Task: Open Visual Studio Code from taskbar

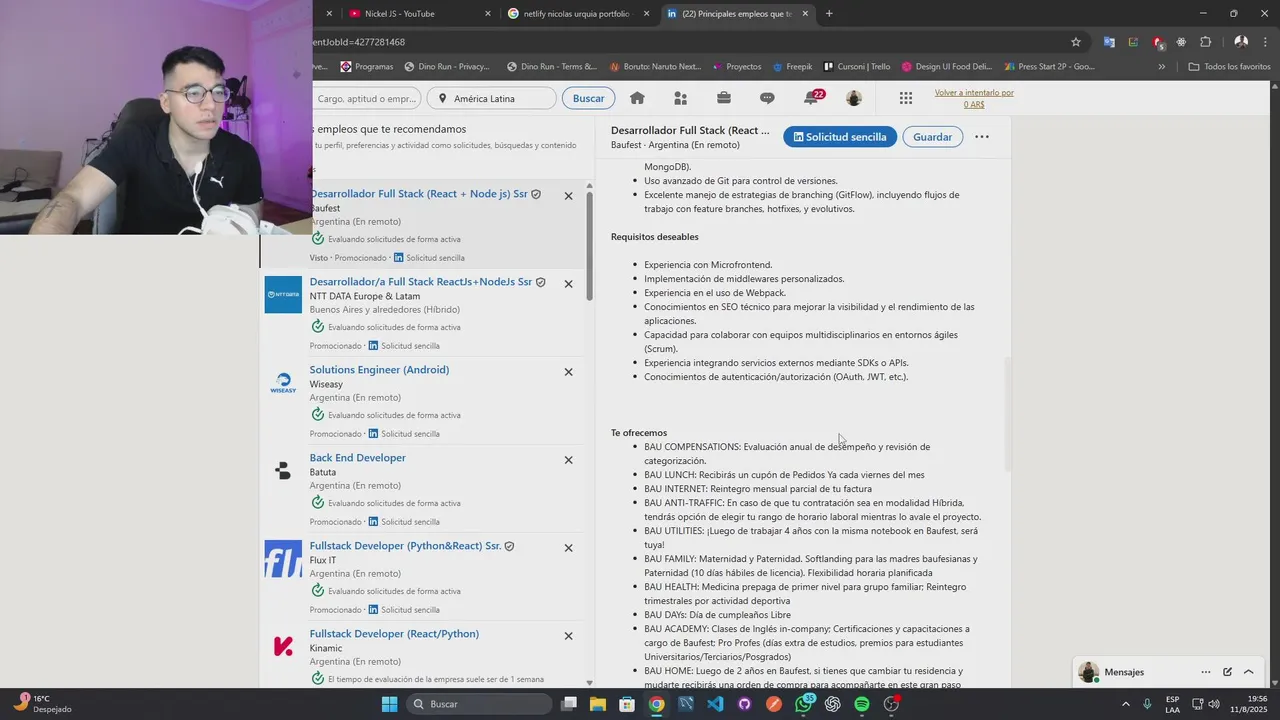Action: click(x=715, y=704)
